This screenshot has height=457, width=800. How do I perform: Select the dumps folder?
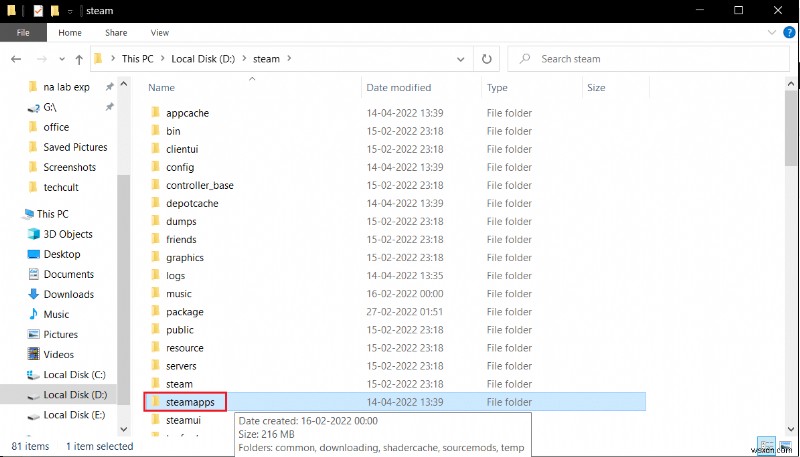(181, 221)
